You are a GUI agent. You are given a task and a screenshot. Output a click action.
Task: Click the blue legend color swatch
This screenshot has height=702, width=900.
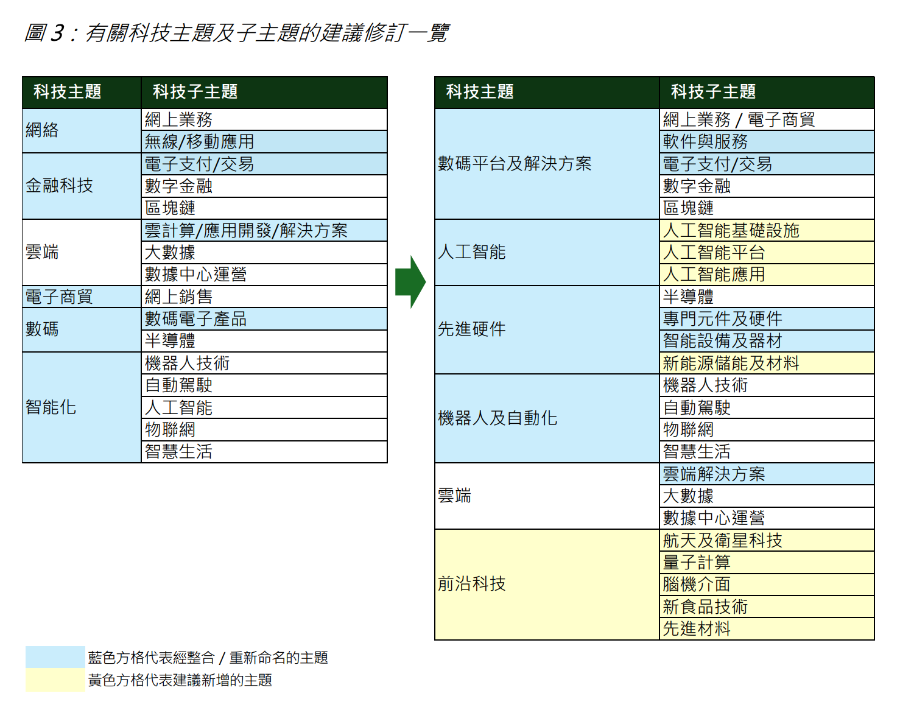tap(55, 657)
